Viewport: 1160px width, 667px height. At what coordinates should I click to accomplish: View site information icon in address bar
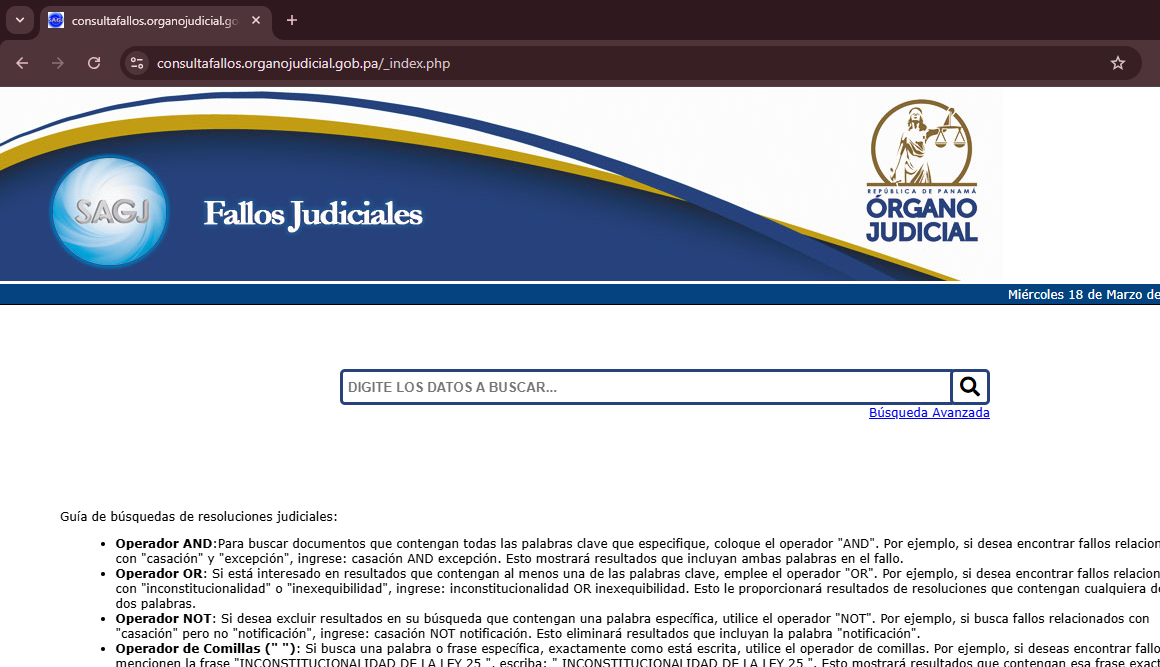pyautogui.click(x=137, y=63)
